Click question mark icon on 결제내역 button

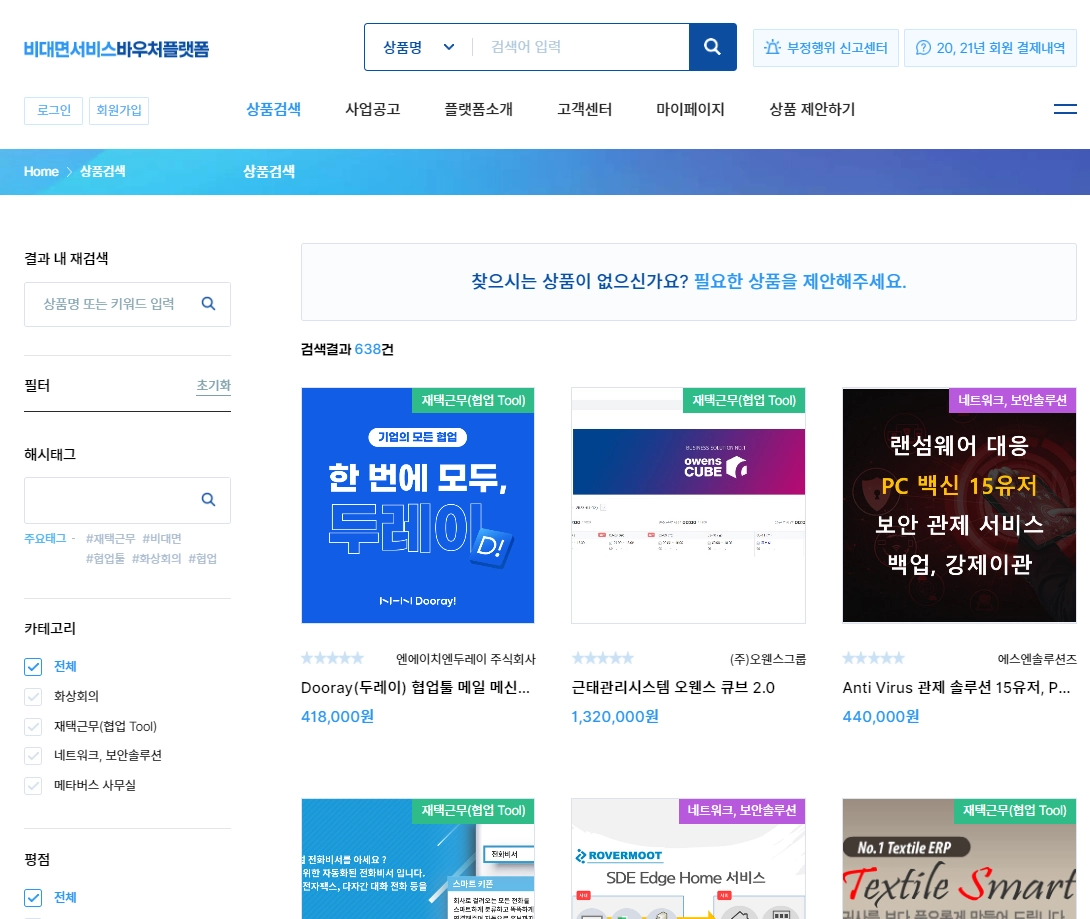[923, 47]
